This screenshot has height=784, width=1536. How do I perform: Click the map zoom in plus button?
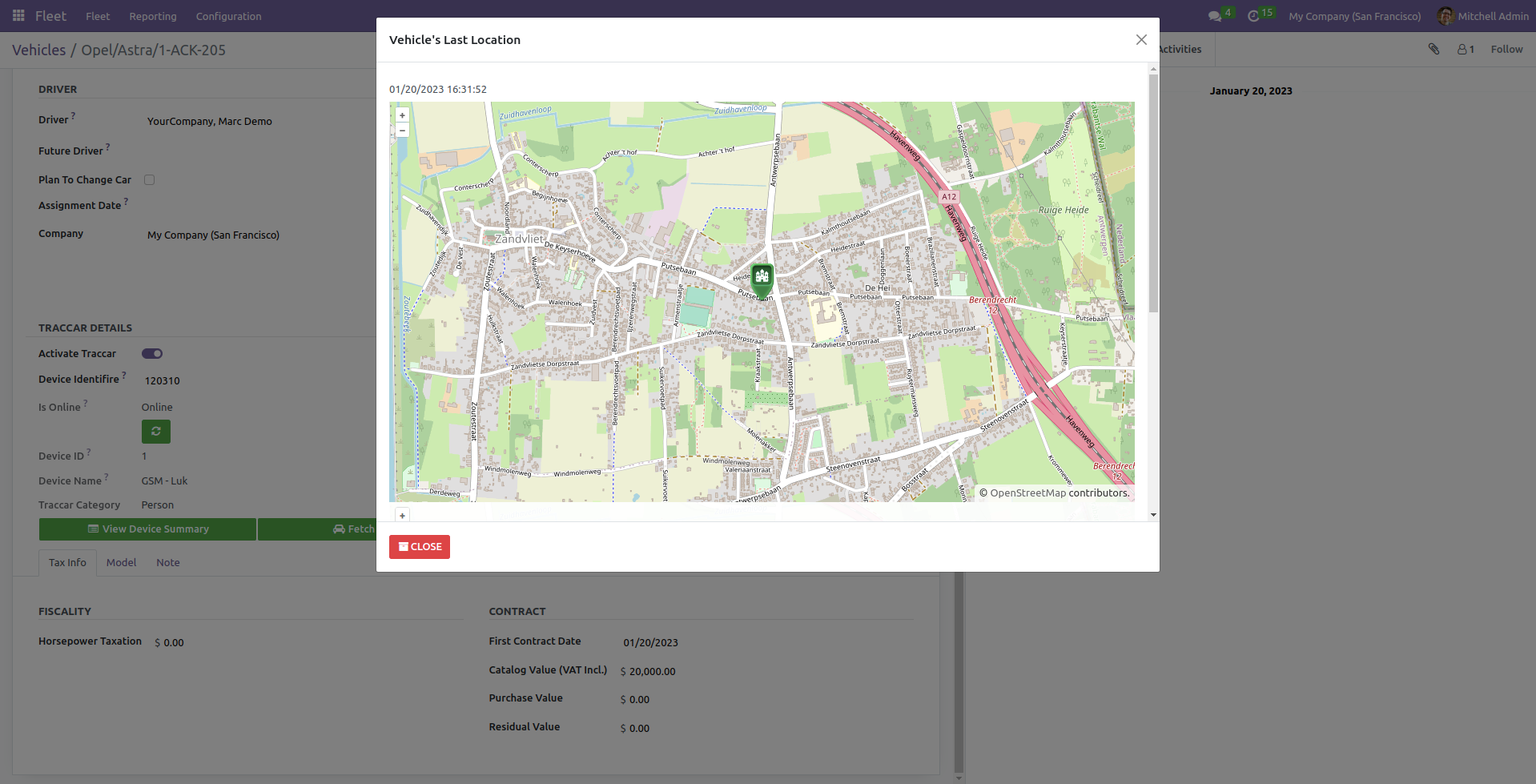(402, 115)
